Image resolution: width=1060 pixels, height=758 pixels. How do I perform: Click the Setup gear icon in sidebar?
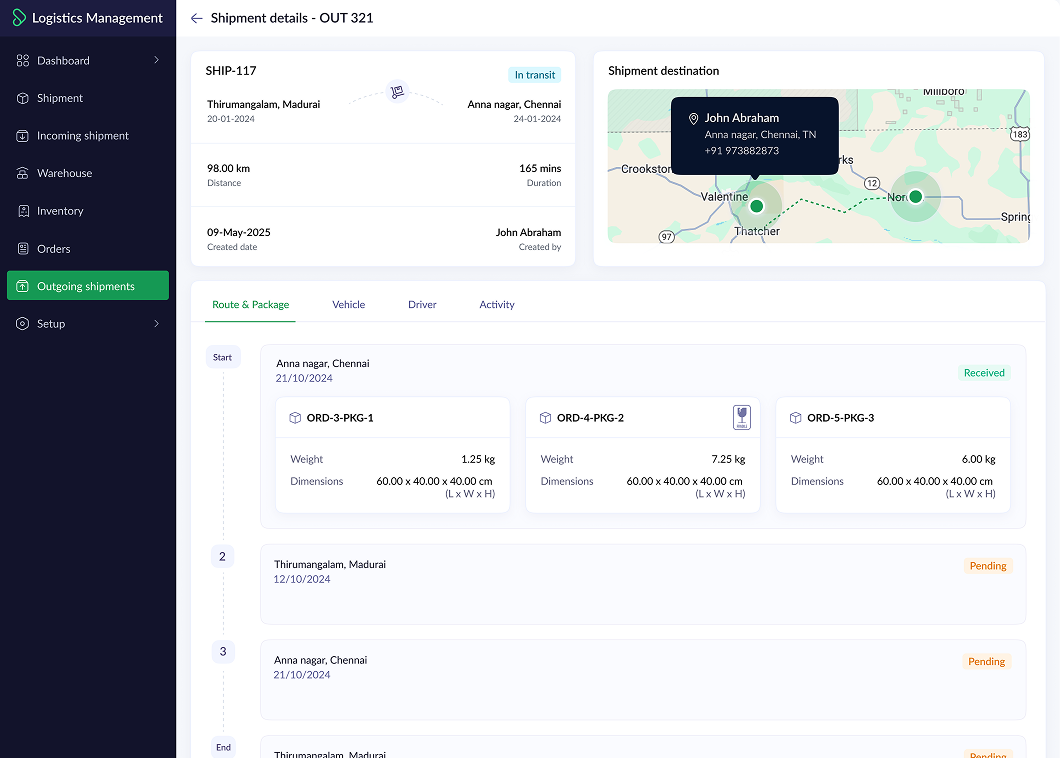point(23,324)
